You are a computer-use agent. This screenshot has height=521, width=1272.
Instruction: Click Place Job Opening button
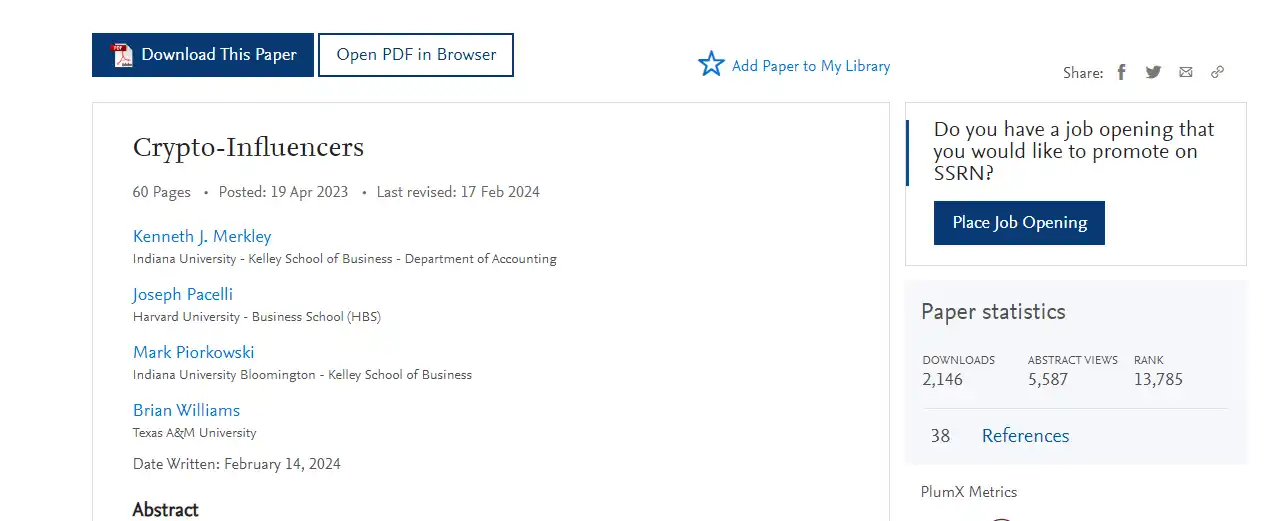[x=1019, y=223]
